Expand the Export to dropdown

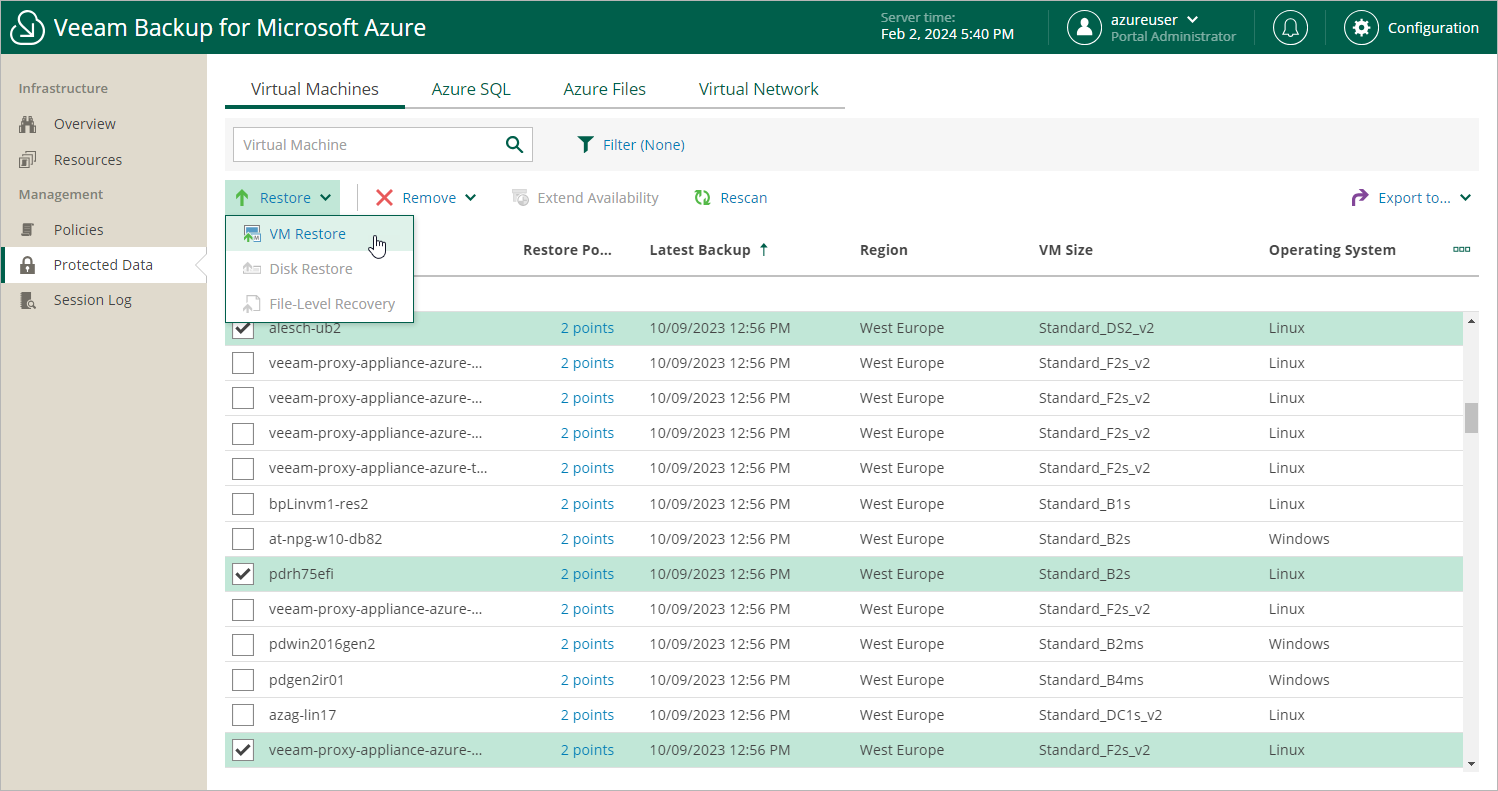[1466, 198]
